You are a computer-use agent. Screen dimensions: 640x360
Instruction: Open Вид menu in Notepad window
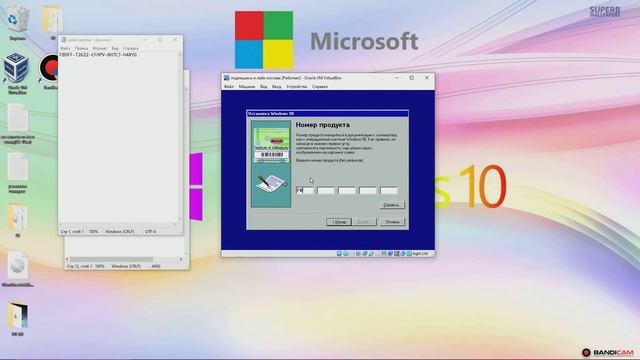[x=115, y=48]
